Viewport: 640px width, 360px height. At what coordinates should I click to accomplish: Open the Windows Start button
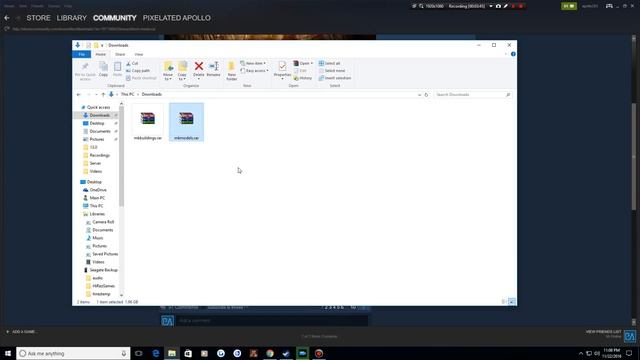[x=8, y=353]
